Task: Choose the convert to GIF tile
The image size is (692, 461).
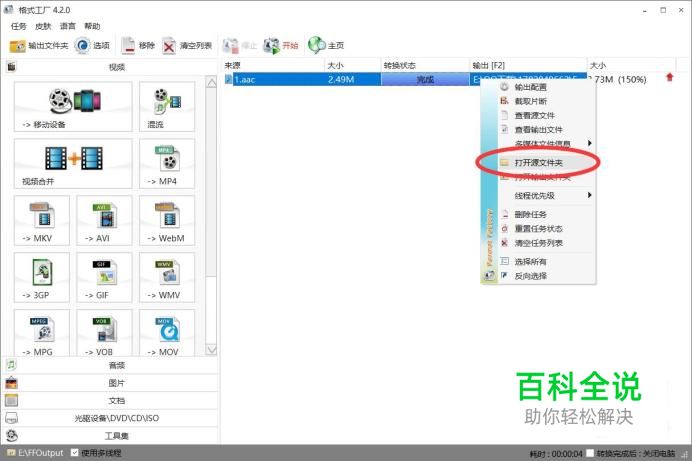Action: [104, 277]
